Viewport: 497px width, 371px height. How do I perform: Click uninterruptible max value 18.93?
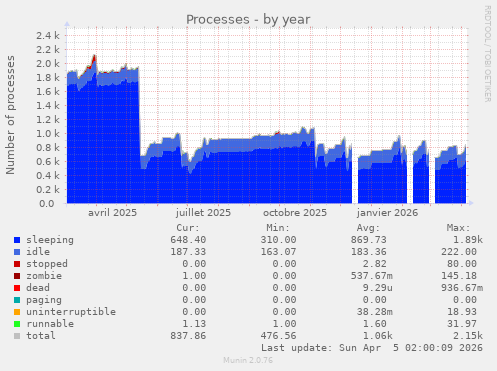[x=462, y=312]
